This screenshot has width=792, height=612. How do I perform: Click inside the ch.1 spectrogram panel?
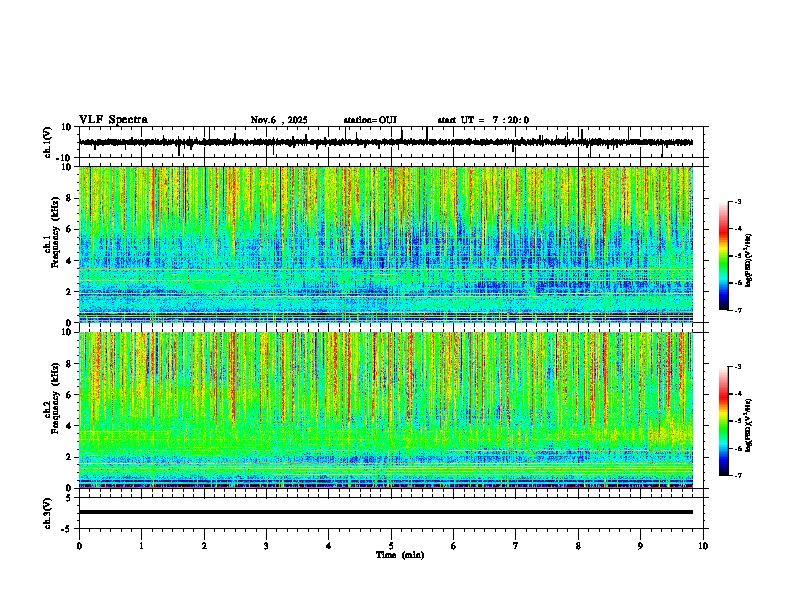pyautogui.click(x=386, y=244)
